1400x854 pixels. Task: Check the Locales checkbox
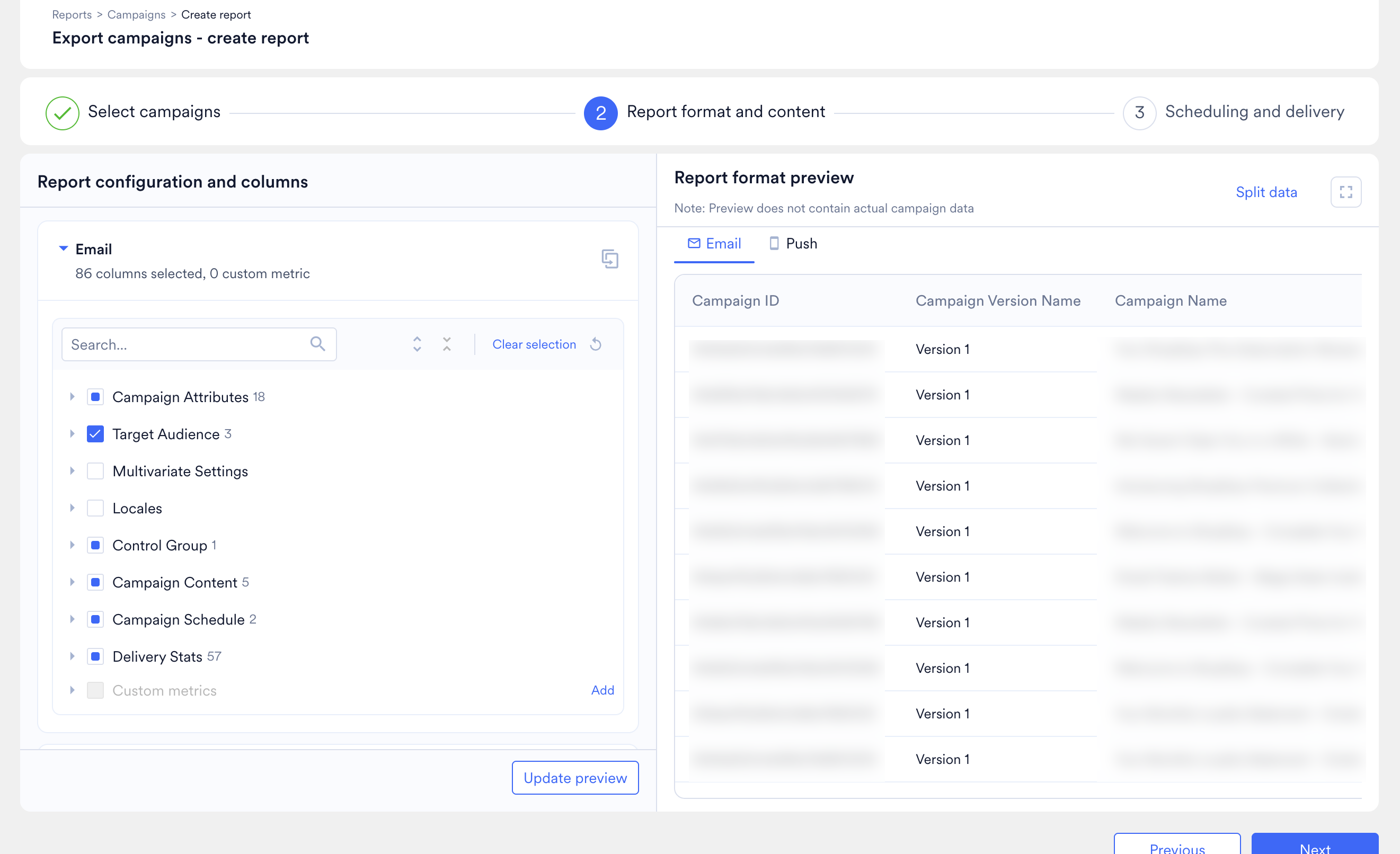pyautogui.click(x=95, y=508)
